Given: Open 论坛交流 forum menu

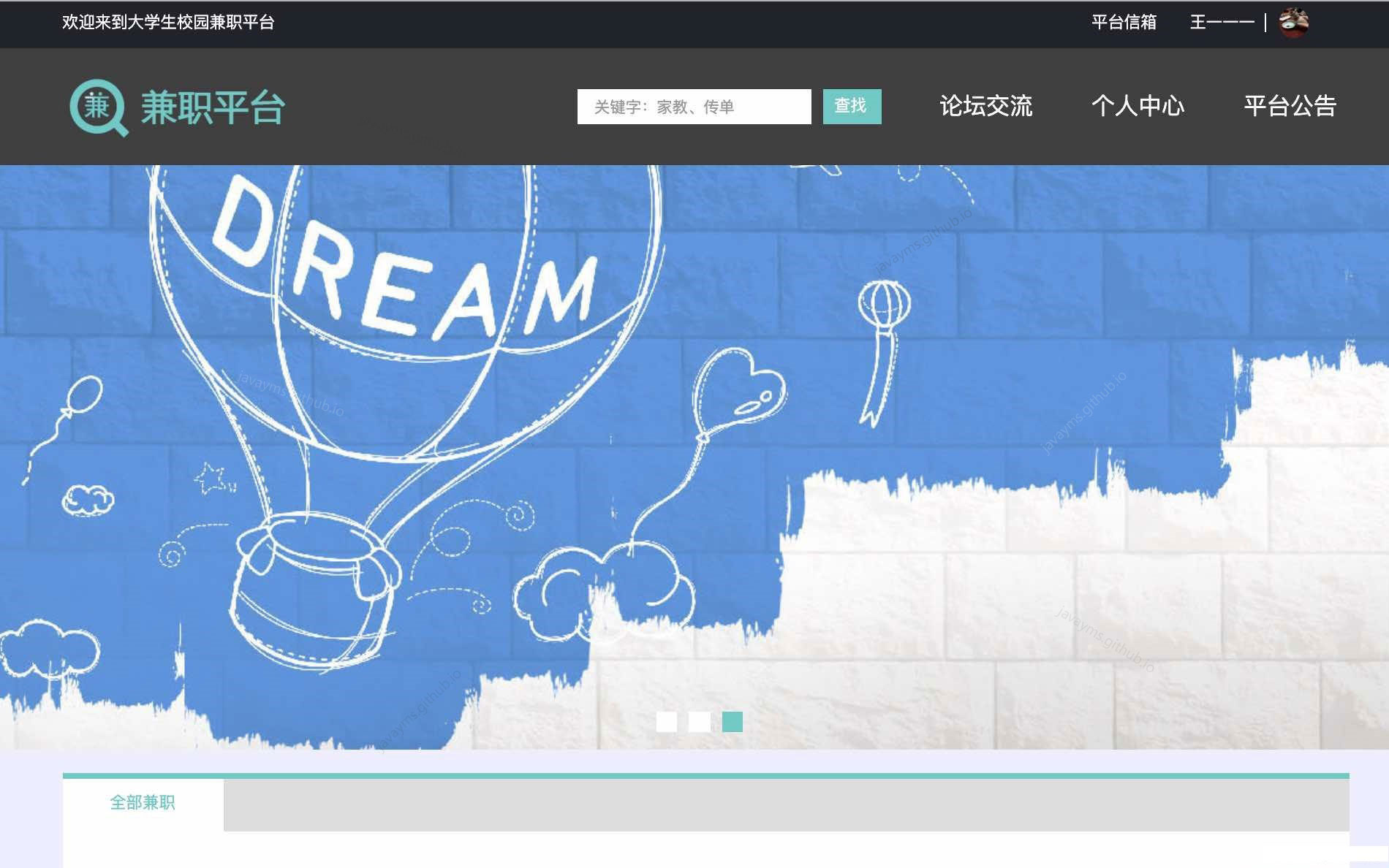Looking at the screenshot, I should 985,106.
